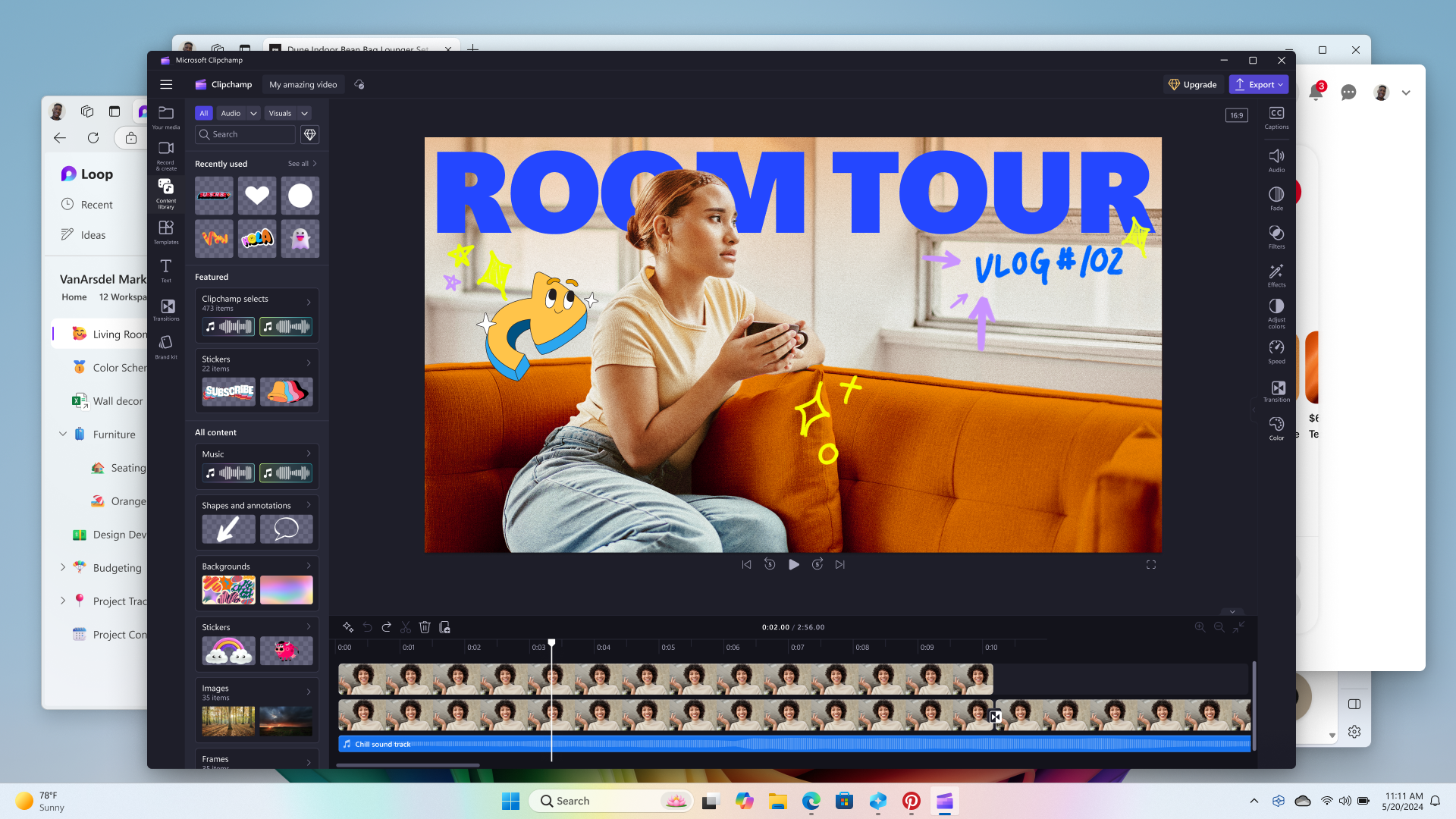The height and width of the screenshot is (819, 1456).
Task: Open Transition panel on the right
Action: (x=1276, y=391)
